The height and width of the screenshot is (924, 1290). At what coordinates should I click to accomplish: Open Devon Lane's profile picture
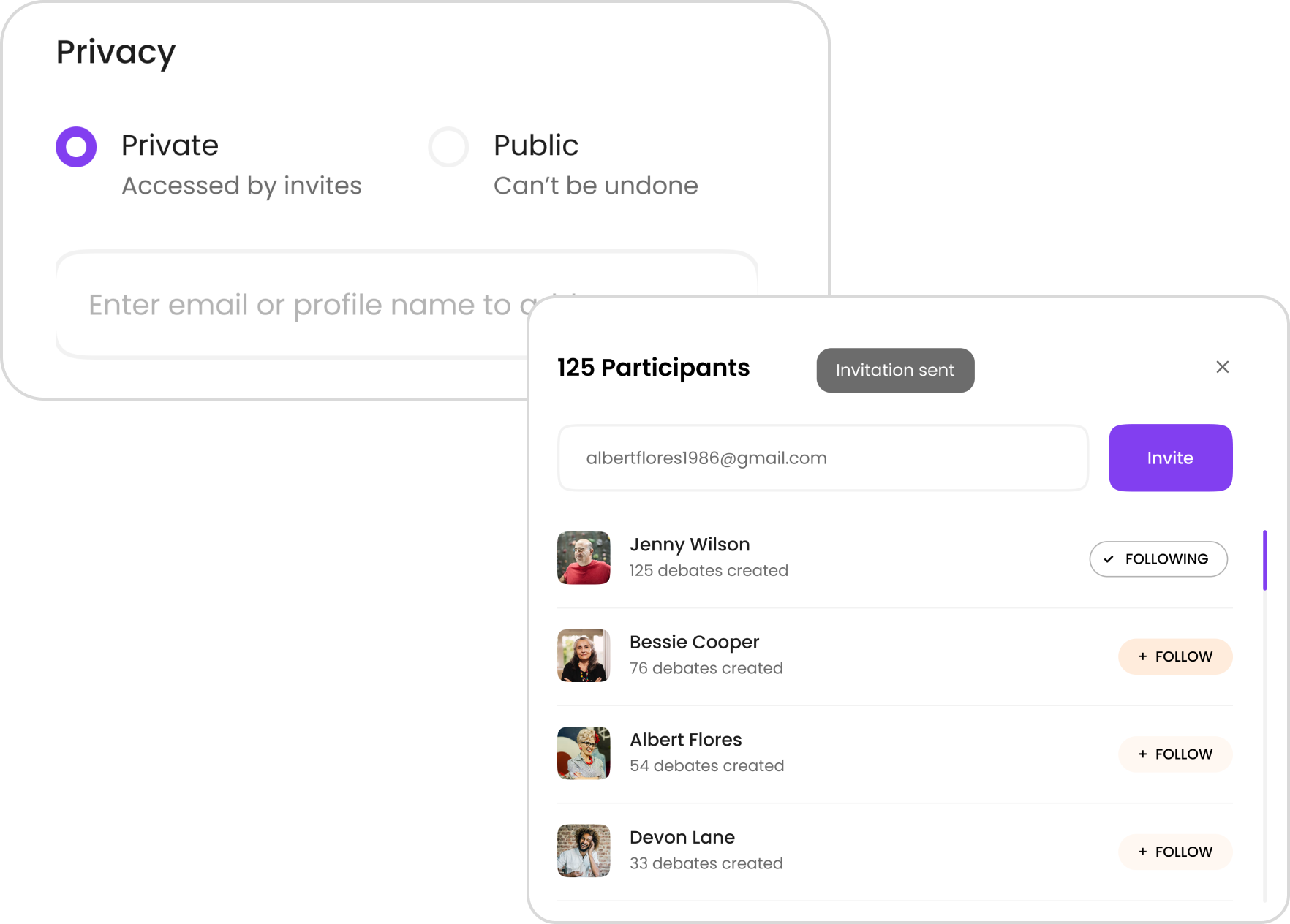pyautogui.click(x=584, y=851)
